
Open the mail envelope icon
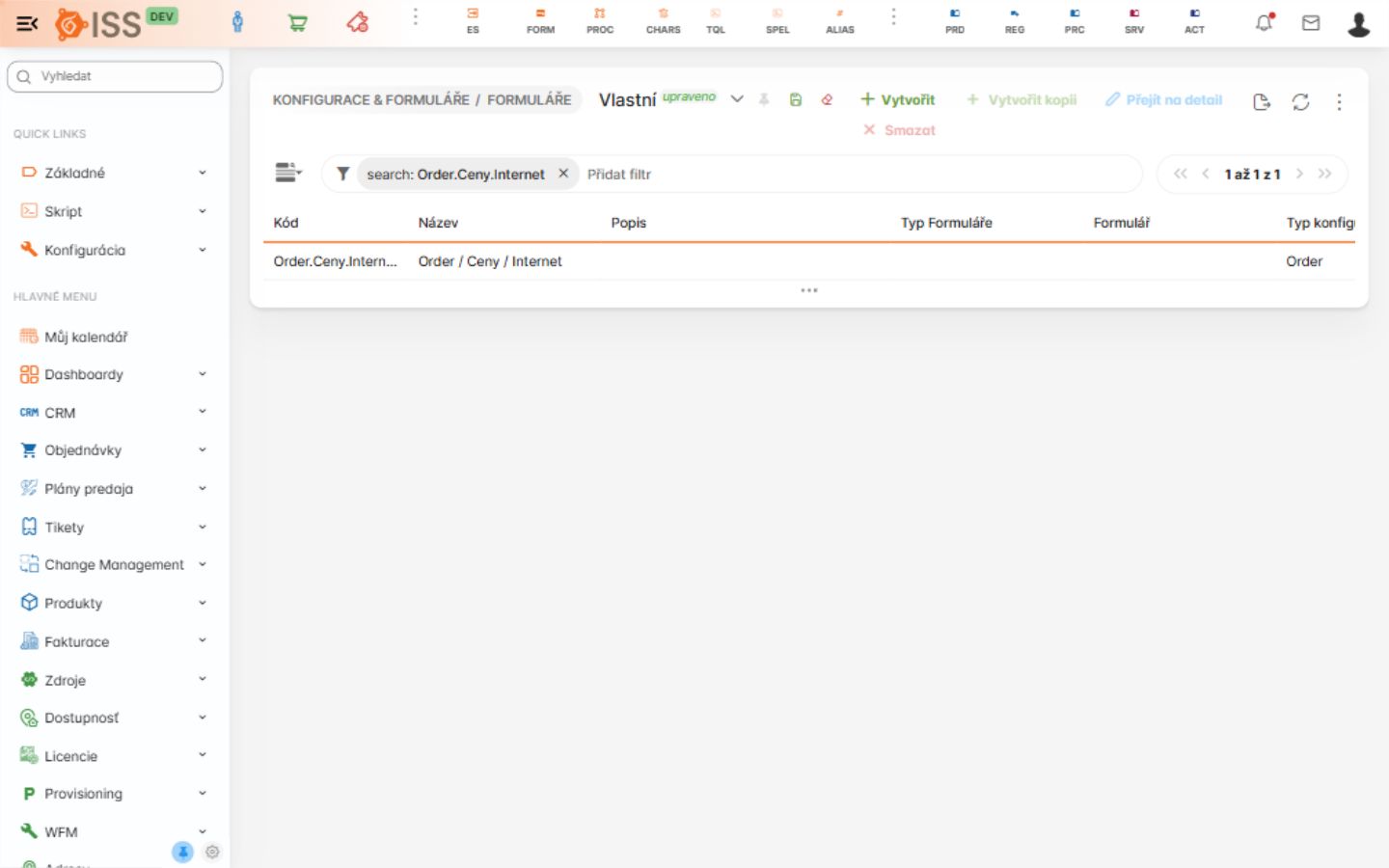pos(1311,22)
